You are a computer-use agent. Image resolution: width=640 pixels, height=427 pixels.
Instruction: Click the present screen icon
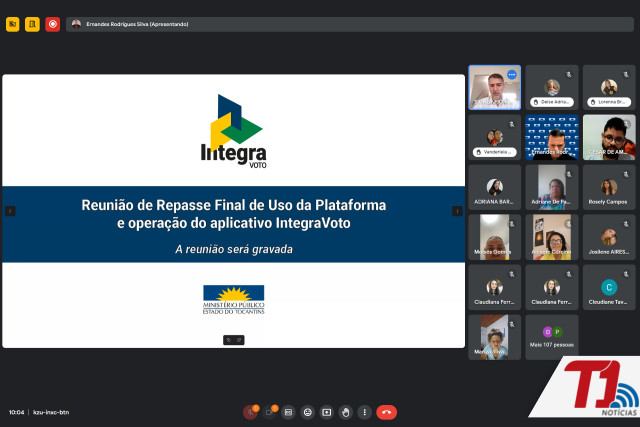(326, 412)
